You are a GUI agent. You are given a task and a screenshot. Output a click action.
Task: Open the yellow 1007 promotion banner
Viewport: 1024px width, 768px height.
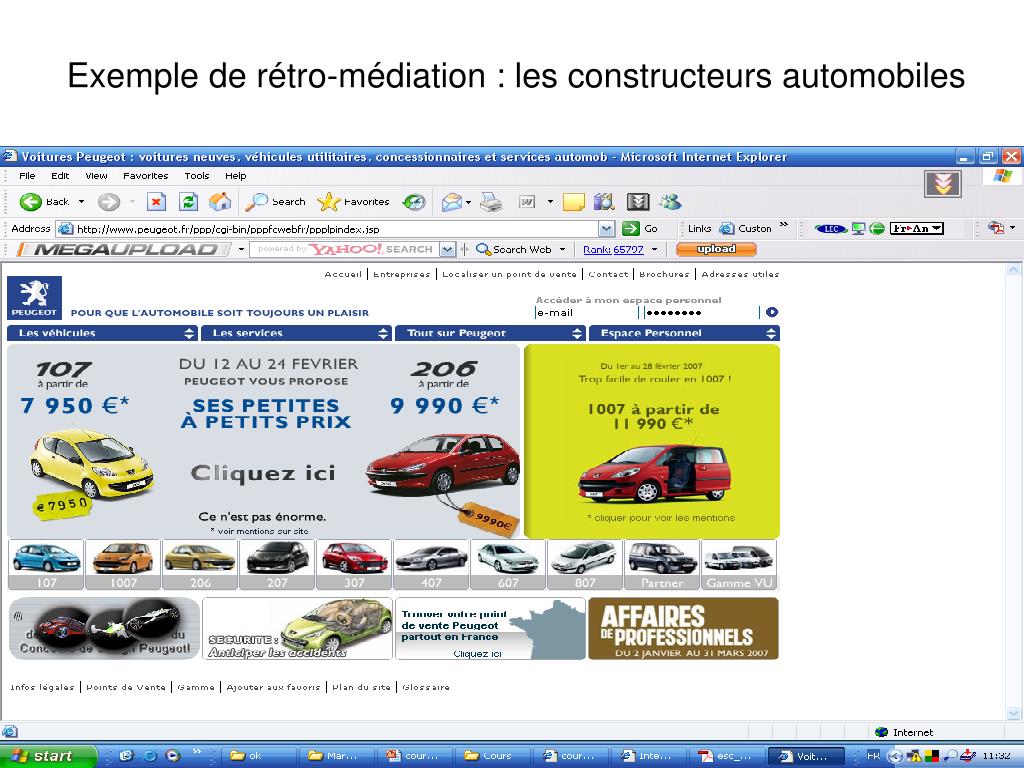(652, 441)
